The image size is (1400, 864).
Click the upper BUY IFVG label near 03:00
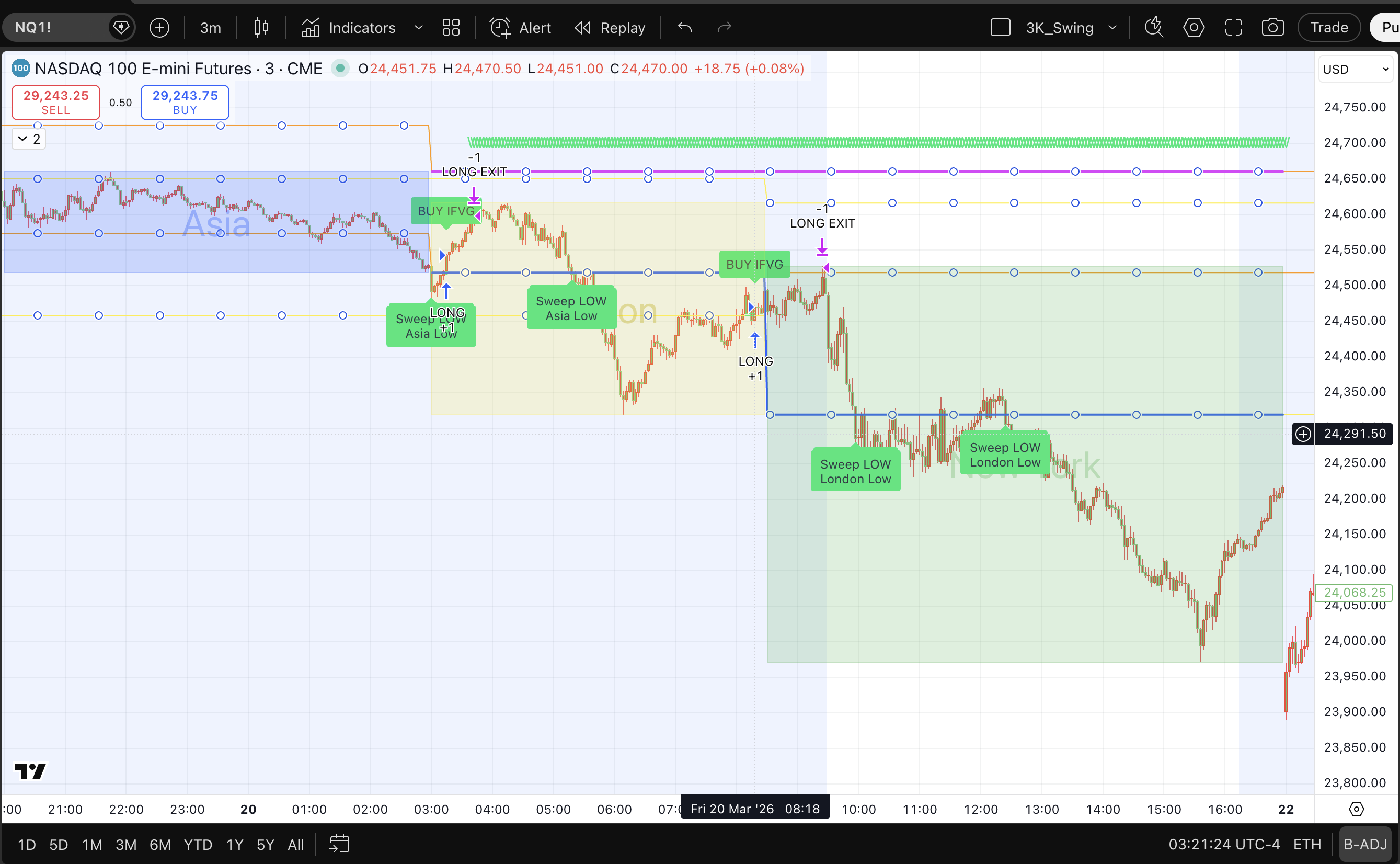coord(446,211)
